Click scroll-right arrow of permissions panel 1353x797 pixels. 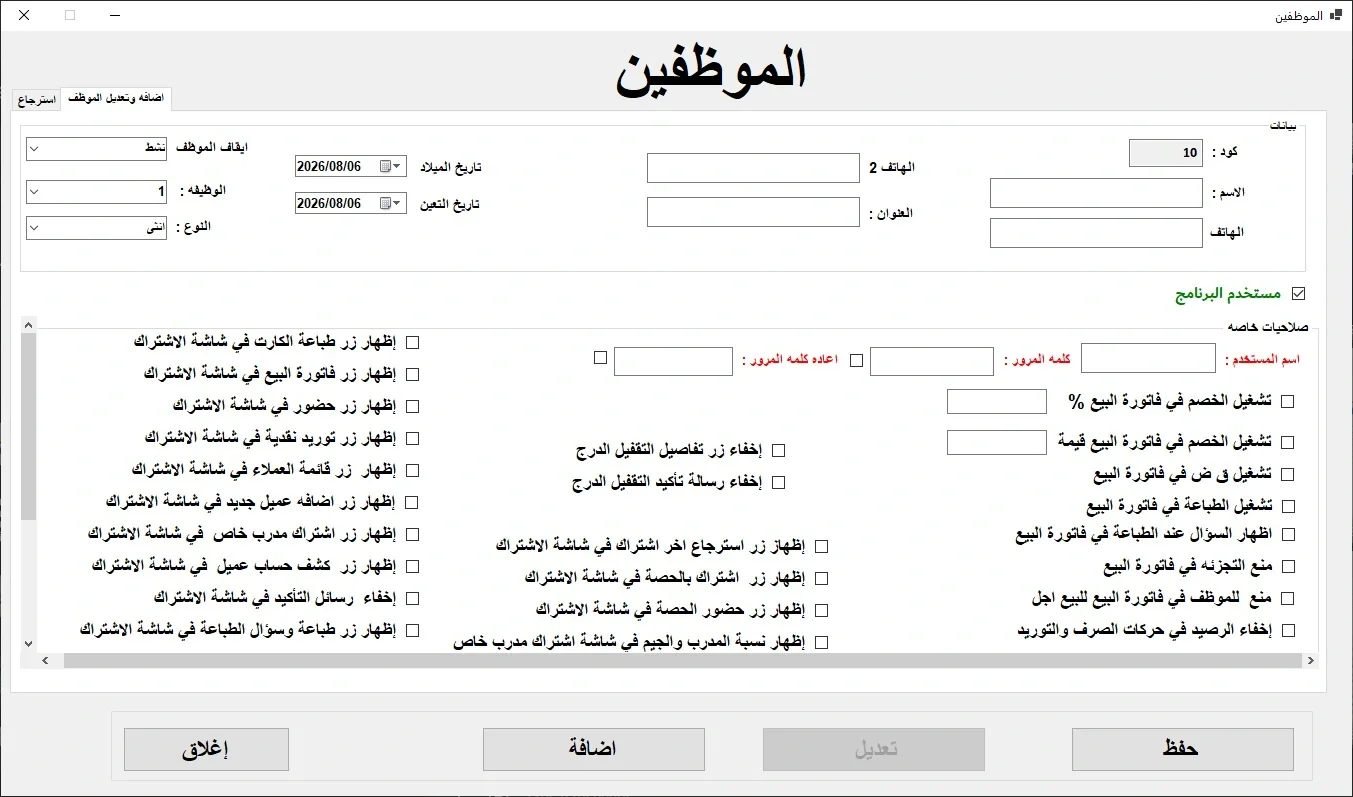tap(1311, 661)
